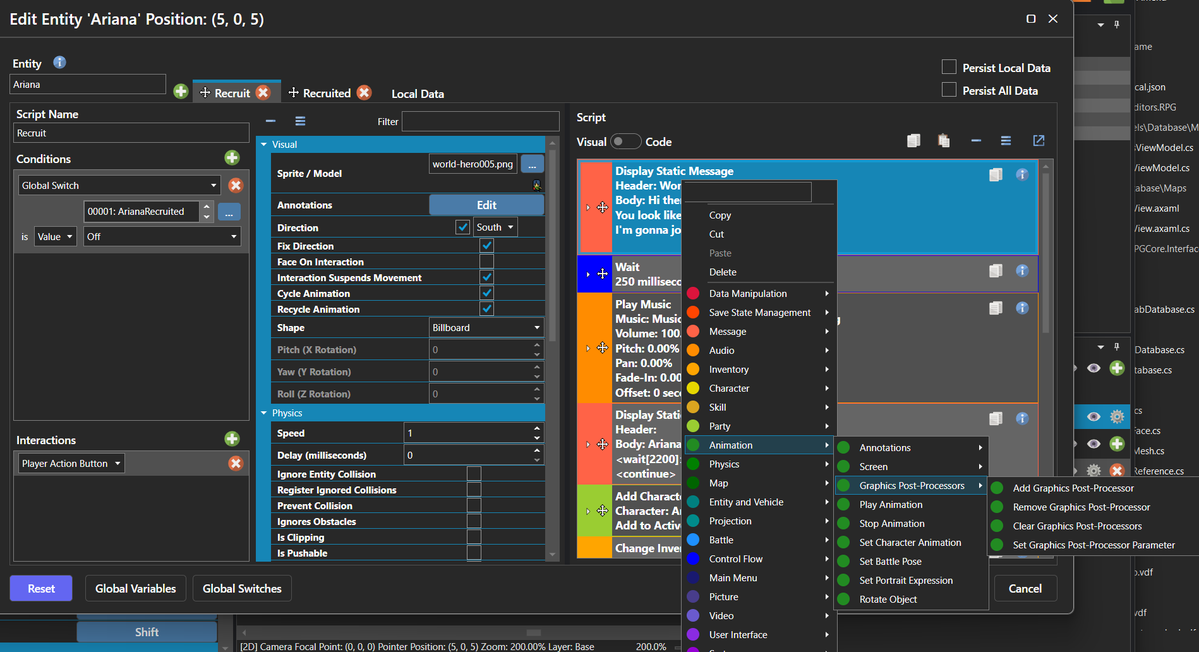Copy the Display Static Message command

click(x=996, y=175)
